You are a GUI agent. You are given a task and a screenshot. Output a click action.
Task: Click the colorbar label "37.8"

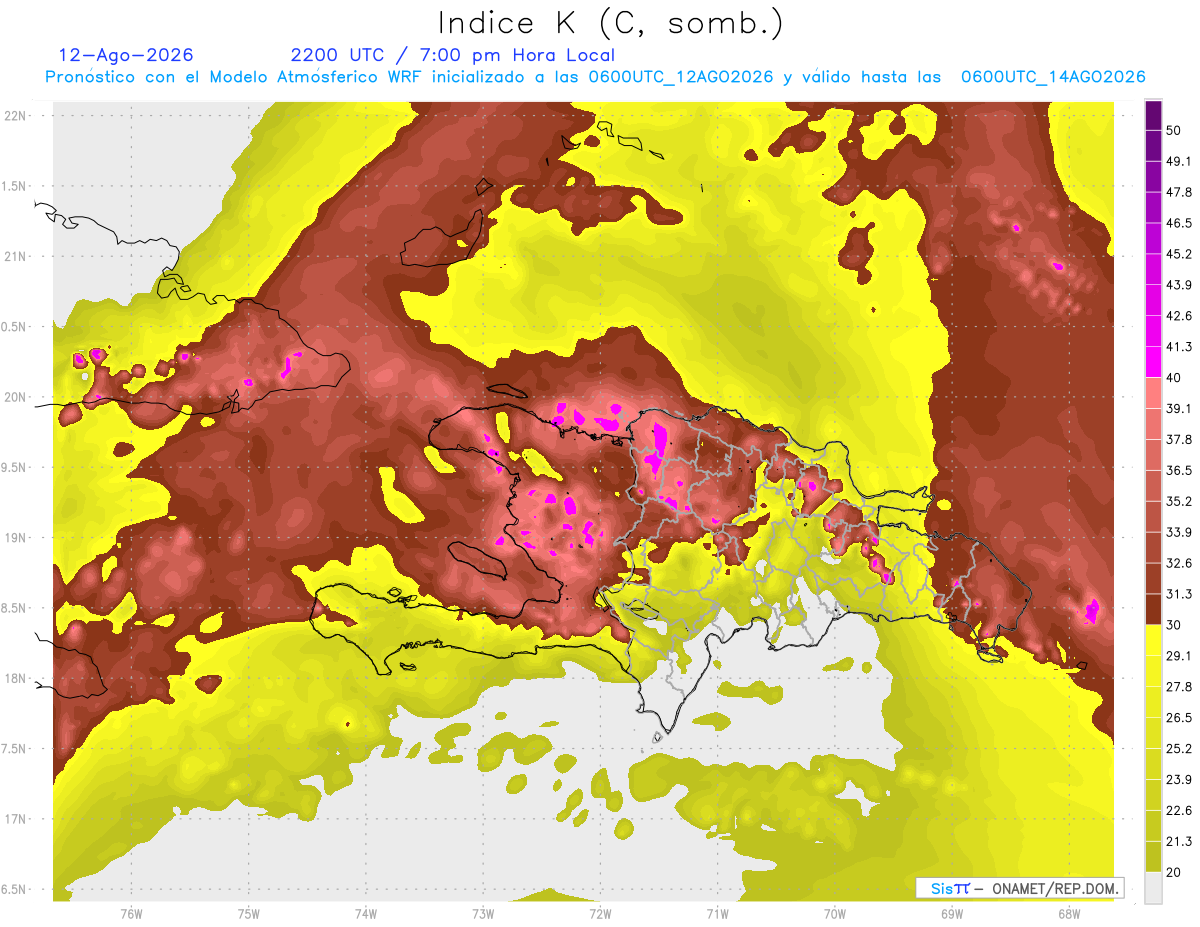(x=1179, y=439)
